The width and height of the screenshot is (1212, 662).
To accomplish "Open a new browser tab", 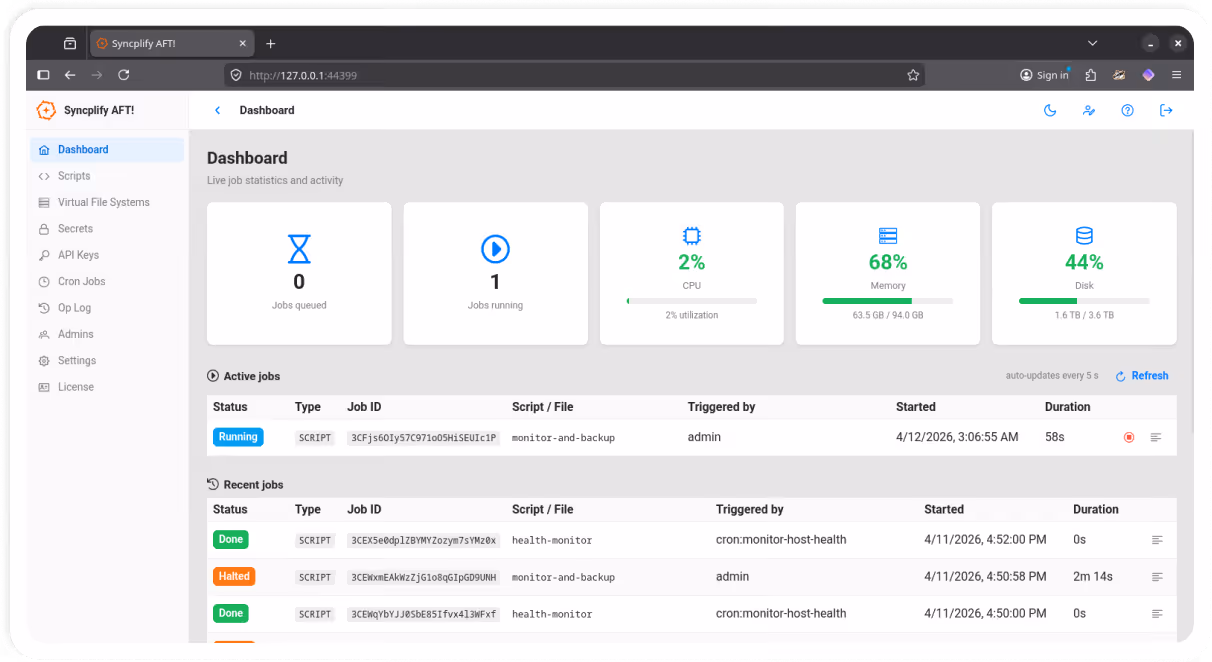I will (x=270, y=44).
